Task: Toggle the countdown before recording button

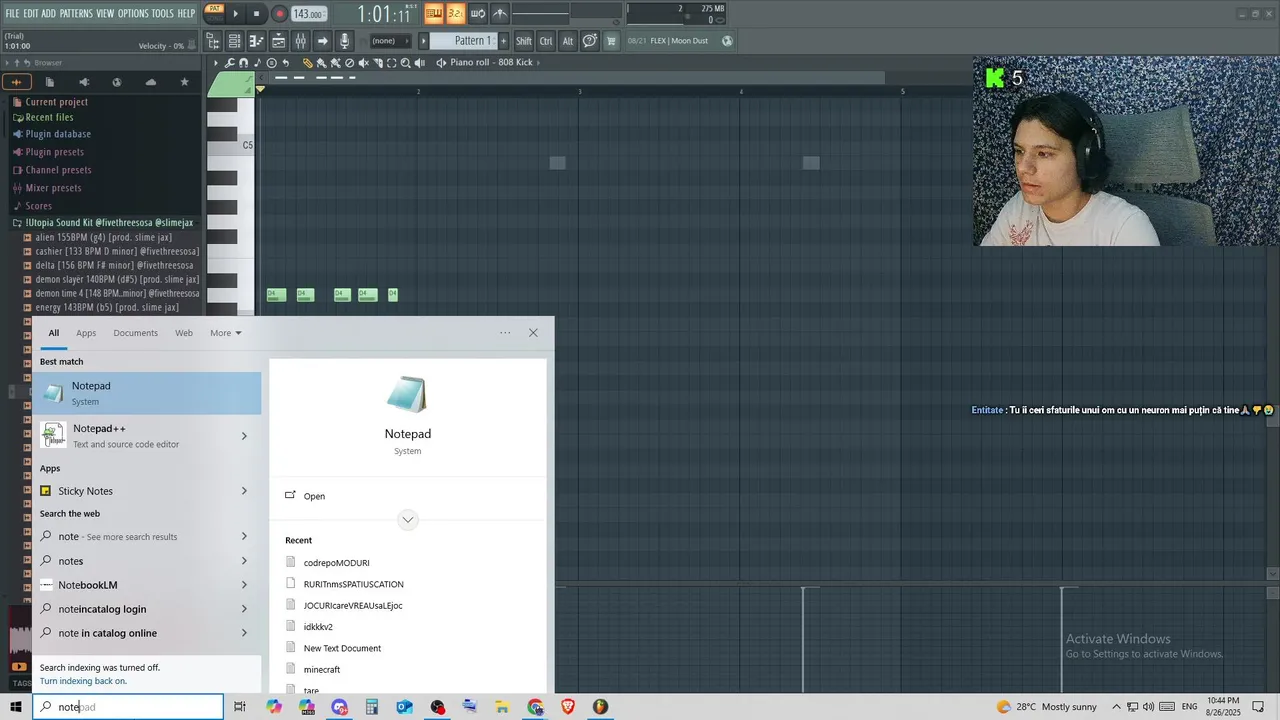Action: (455, 13)
